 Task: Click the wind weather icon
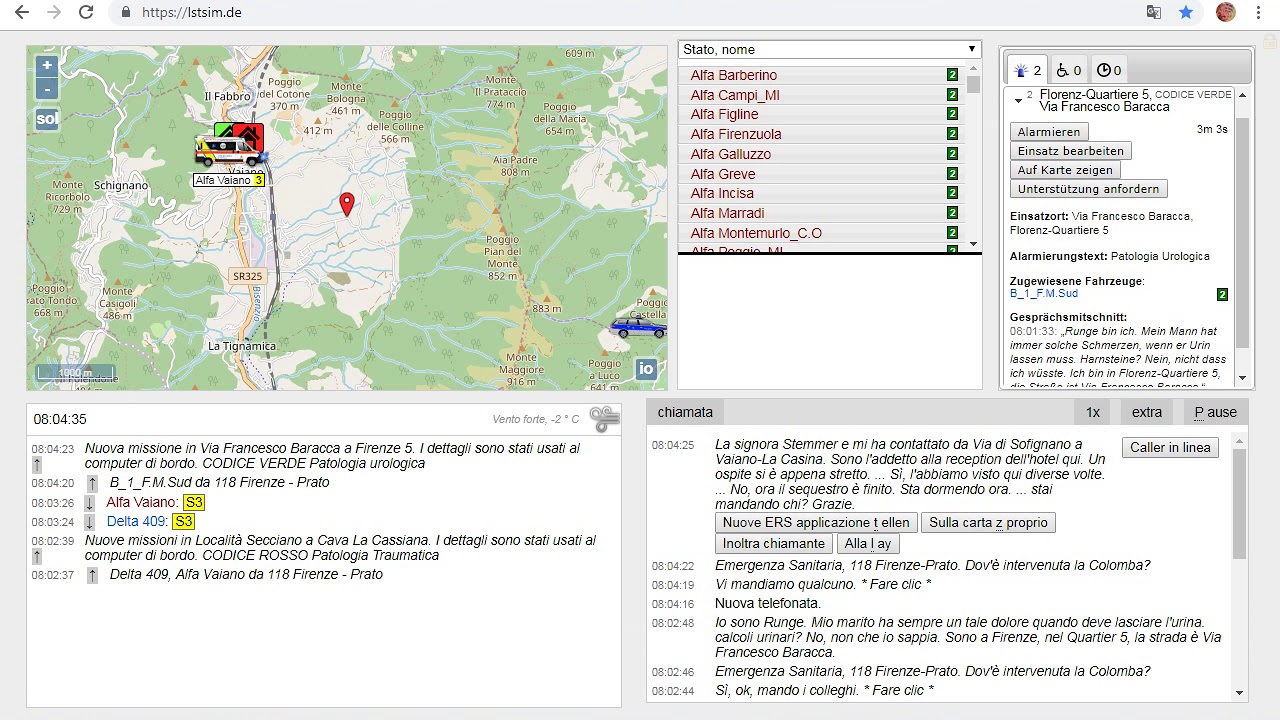click(604, 419)
